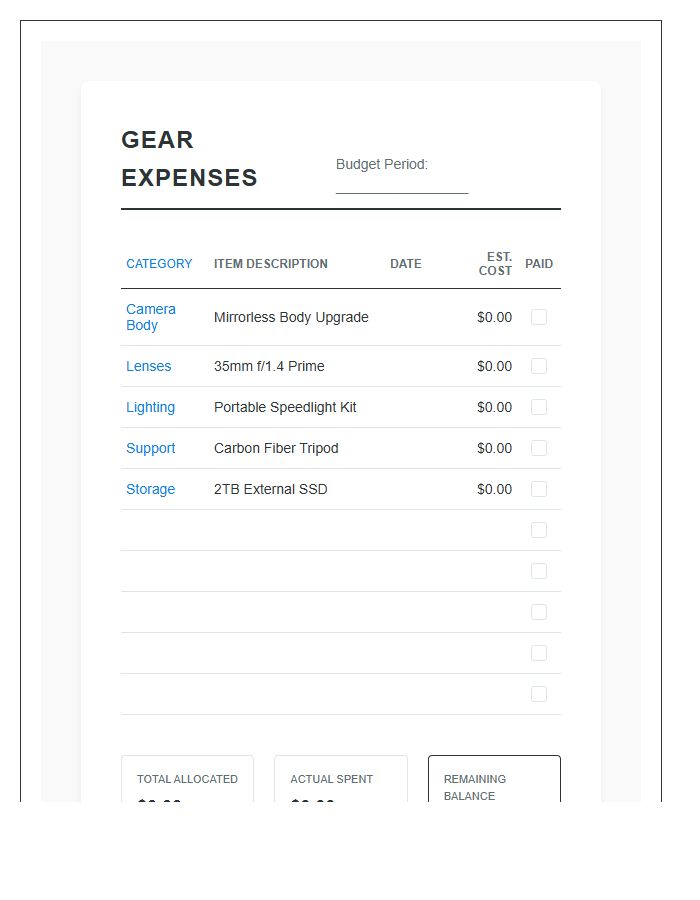Image resolution: width=700 pixels, height=900 pixels.
Task: Open the Camera Body category link
Action: click(x=149, y=317)
